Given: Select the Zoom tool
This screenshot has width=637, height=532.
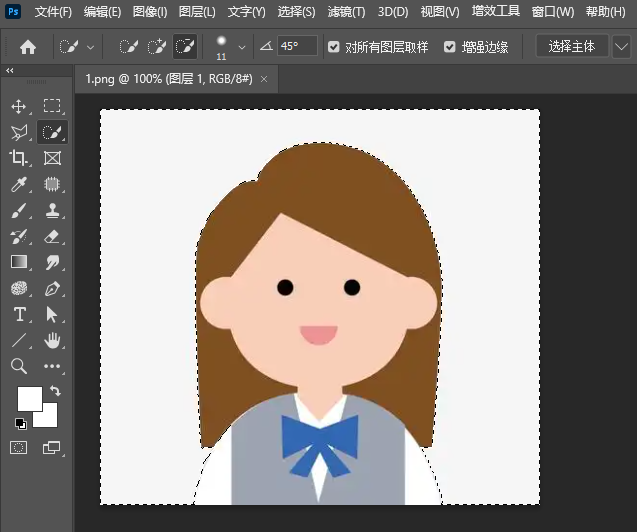Looking at the screenshot, I should 19,366.
